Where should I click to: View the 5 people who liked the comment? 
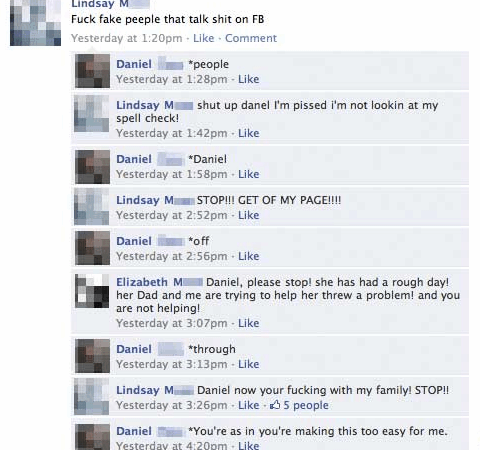(x=306, y=405)
